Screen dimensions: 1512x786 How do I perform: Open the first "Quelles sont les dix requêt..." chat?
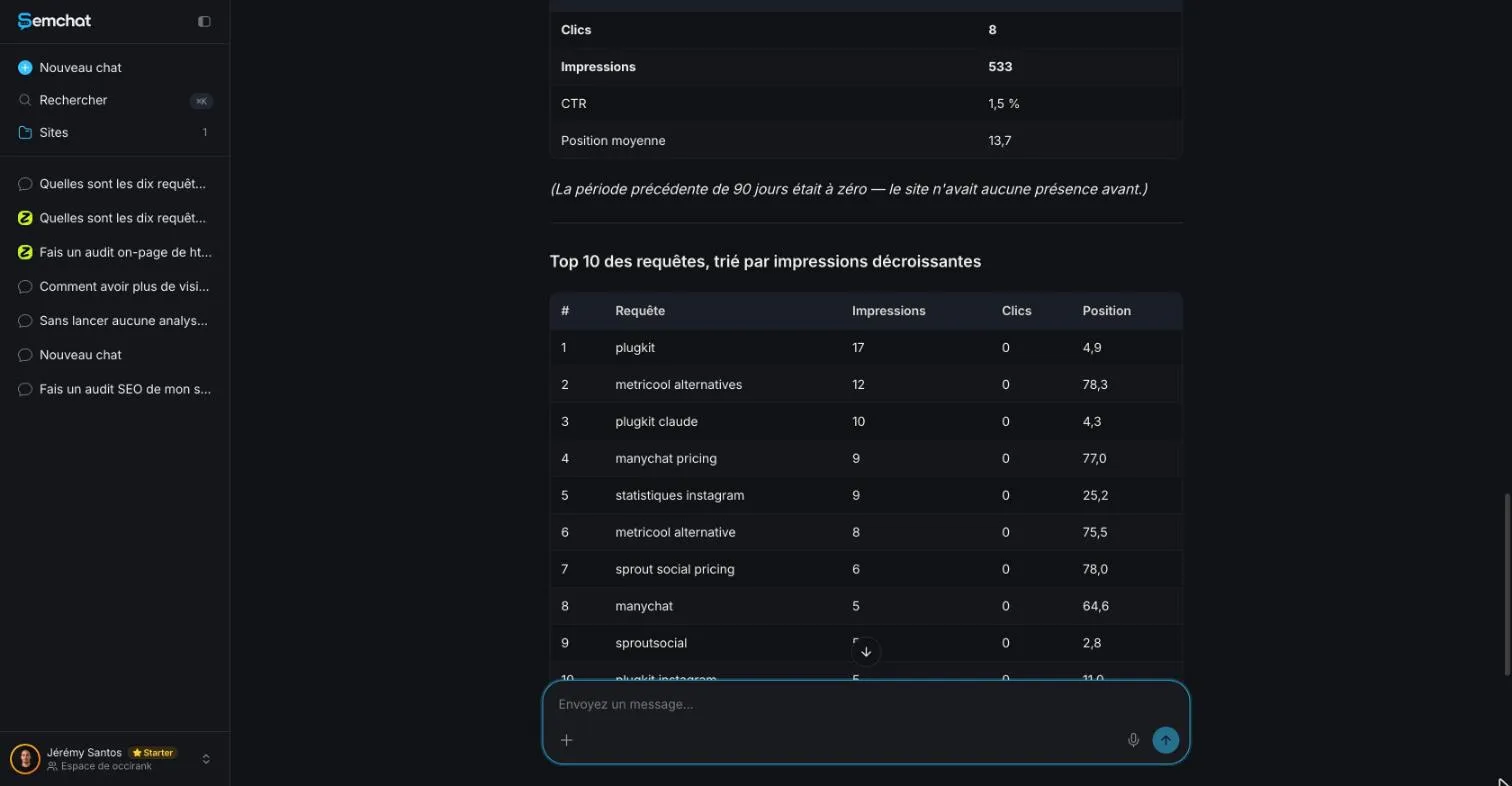click(x=115, y=184)
